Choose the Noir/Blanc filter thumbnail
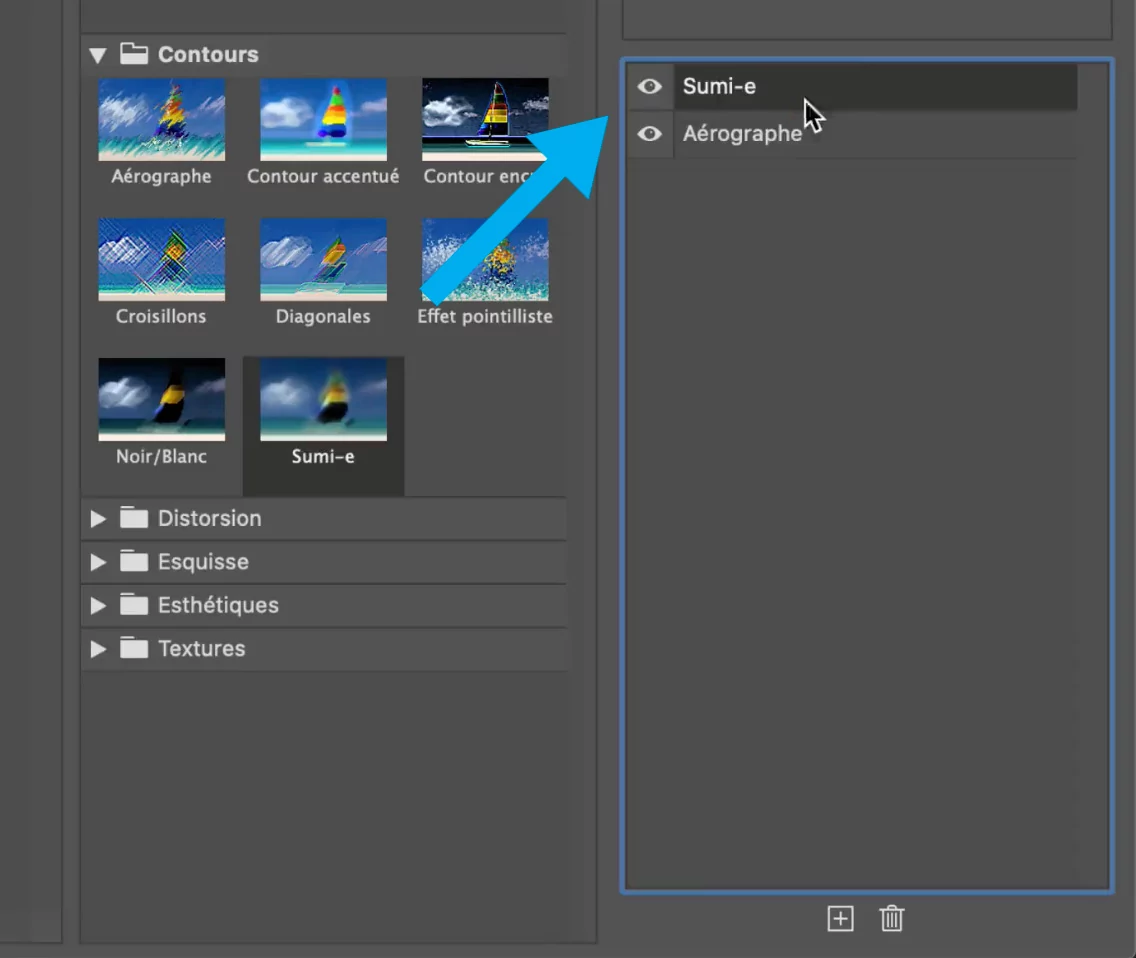This screenshot has width=1136, height=958. tap(162, 399)
